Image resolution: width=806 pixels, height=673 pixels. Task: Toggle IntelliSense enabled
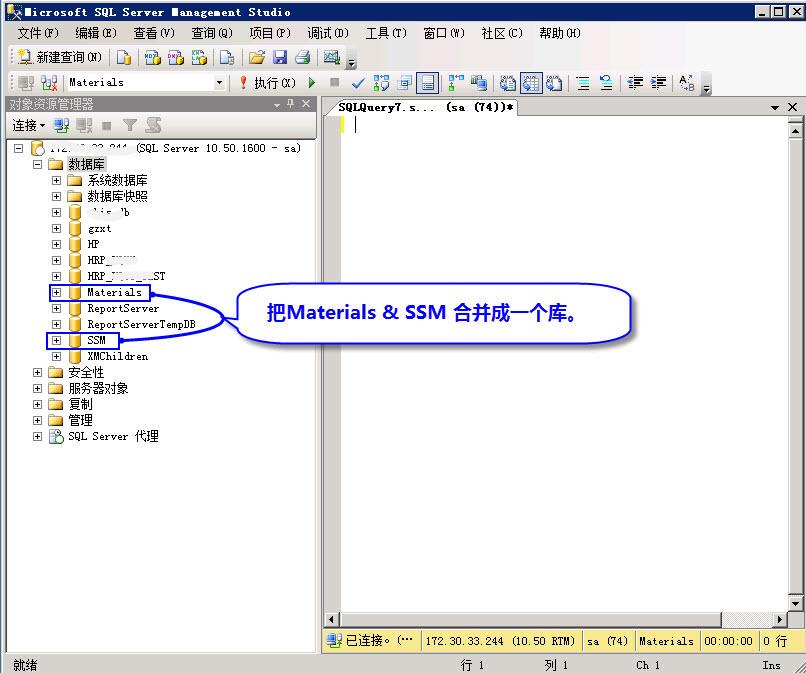(428, 83)
